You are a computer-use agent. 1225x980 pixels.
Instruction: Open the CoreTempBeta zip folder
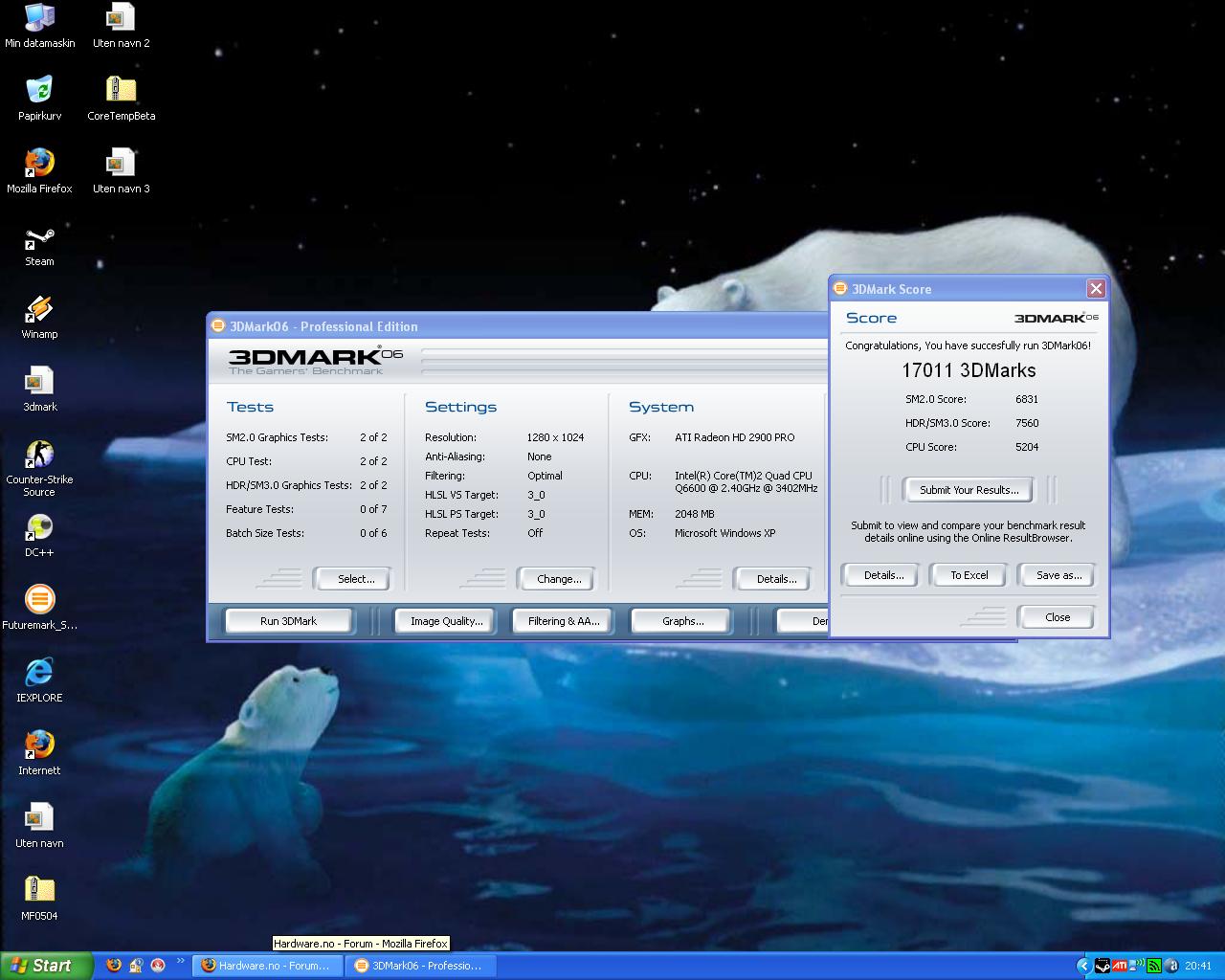[121, 99]
